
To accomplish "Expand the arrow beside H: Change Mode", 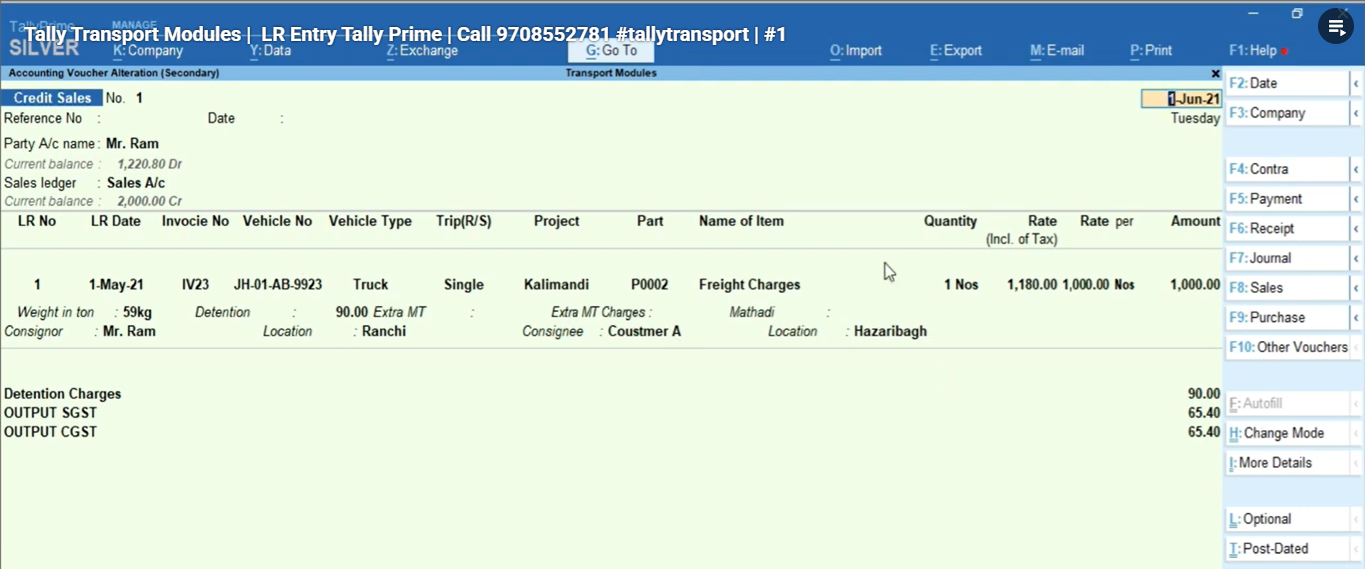I will 1356,433.
